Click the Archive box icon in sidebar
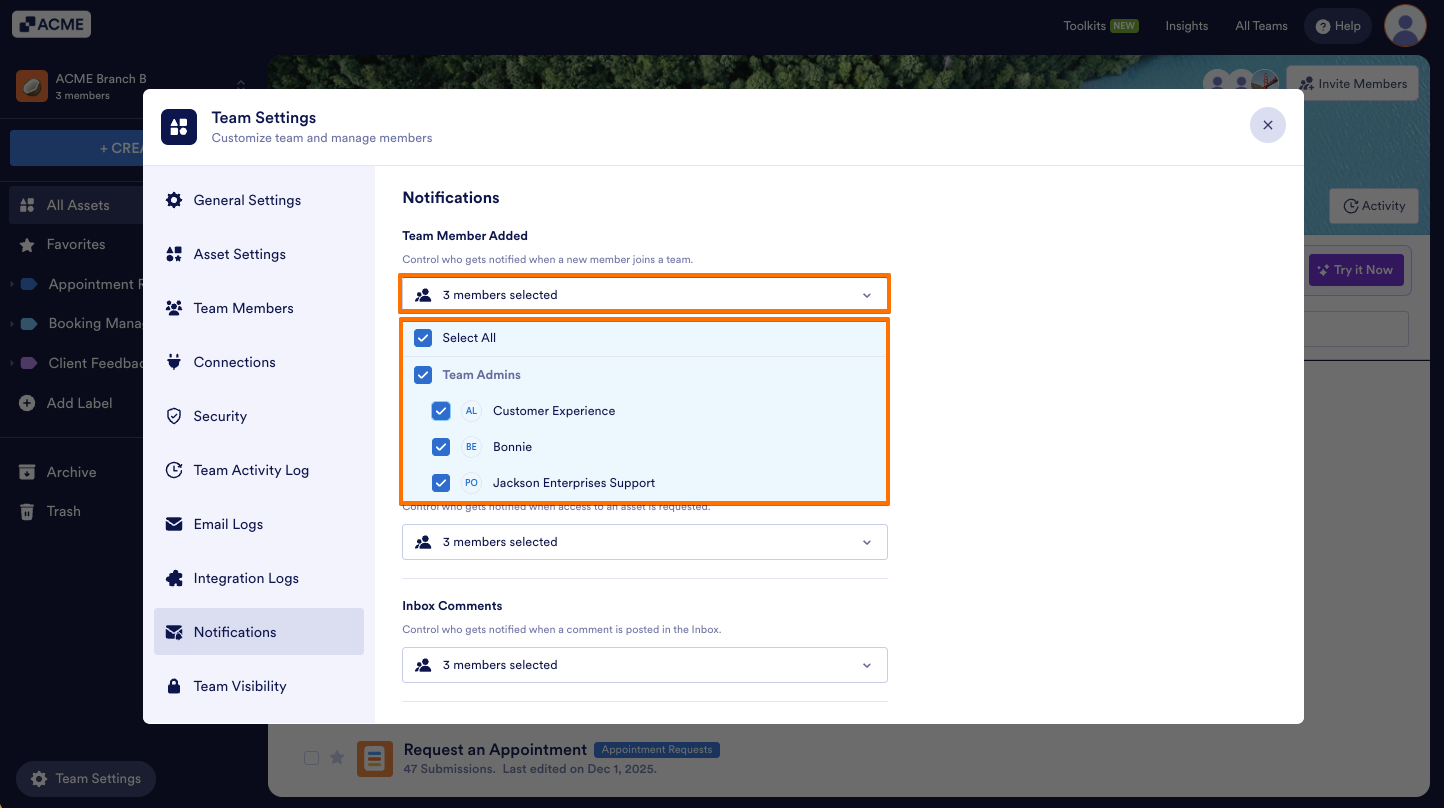The width and height of the screenshot is (1444, 808). coord(27,472)
